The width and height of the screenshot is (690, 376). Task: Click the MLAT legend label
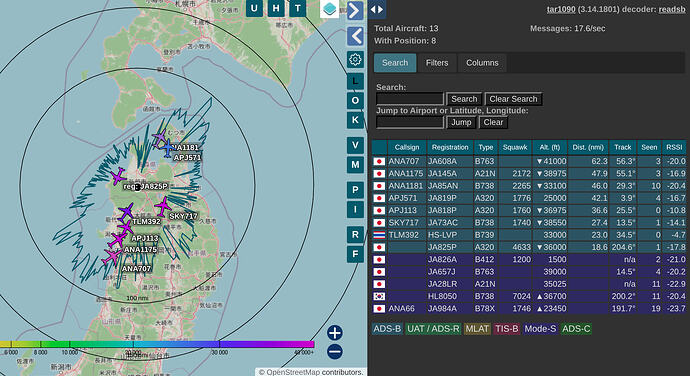(477, 329)
